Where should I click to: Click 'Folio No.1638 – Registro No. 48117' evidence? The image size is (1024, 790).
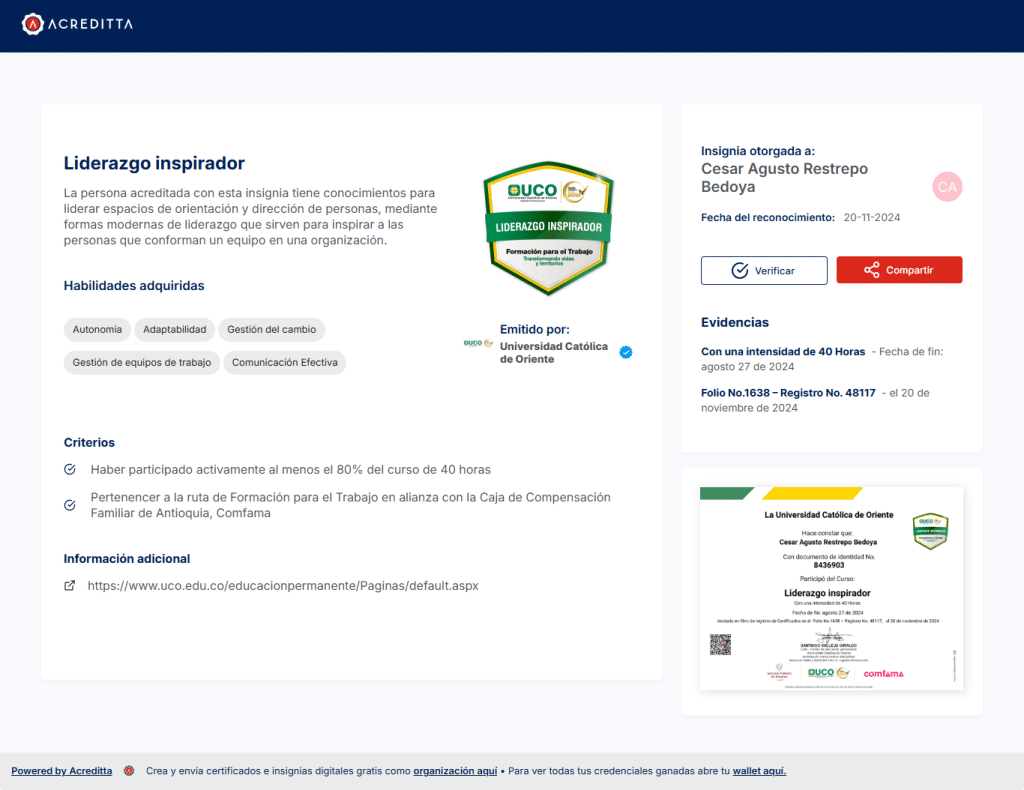pyautogui.click(x=788, y=392)
